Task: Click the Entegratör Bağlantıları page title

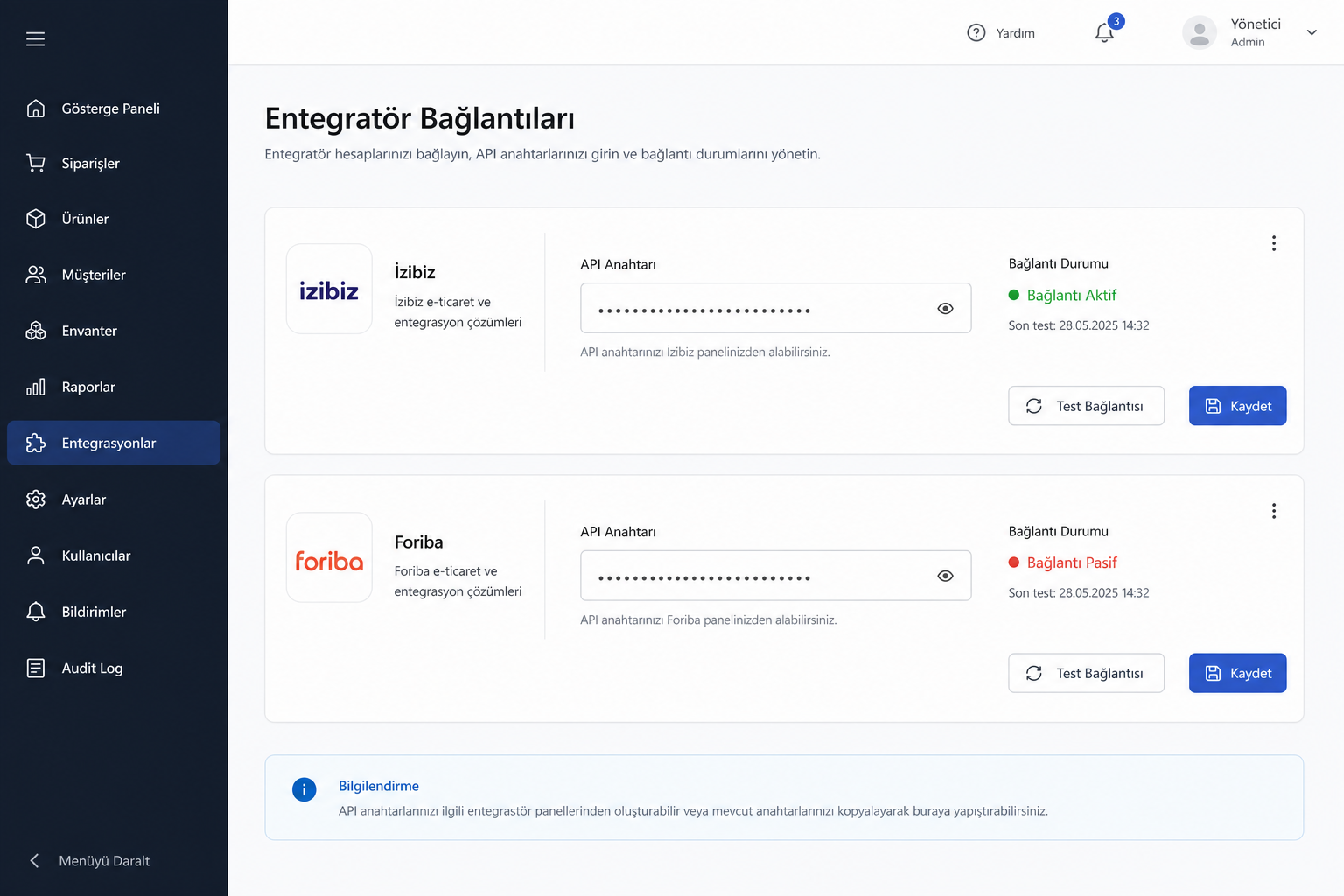Action: coord(420,118)
